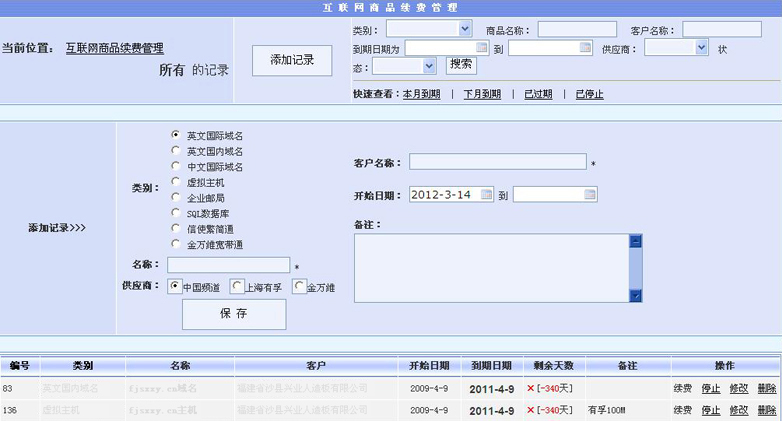
Task: Click 备注 textarea scroll-down arrow
Action: click(635, 295)
